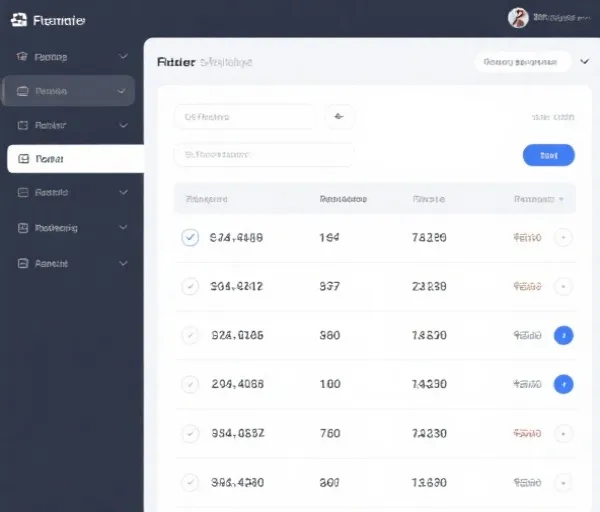Click the third-column value in the 300 row
Screen dimensions: 600x512
[x=429, y=483]
